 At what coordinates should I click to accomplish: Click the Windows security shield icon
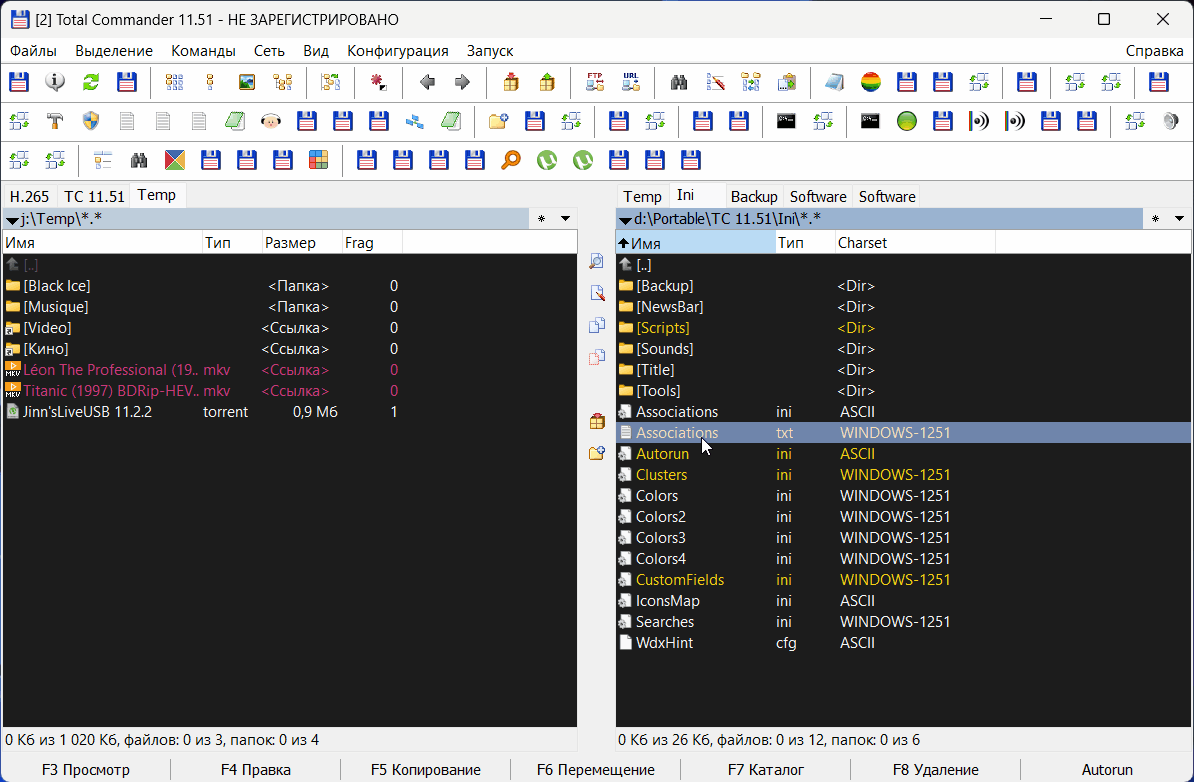coord(91,121)
